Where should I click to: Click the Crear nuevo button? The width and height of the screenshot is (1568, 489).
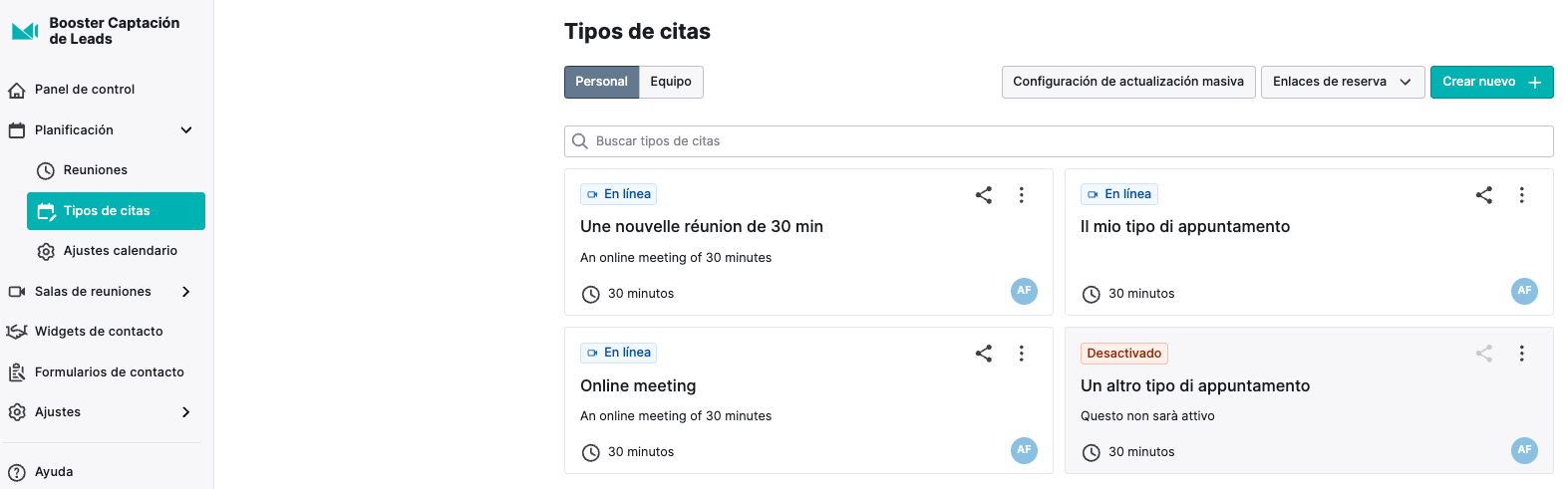(x=1491, y=82)
